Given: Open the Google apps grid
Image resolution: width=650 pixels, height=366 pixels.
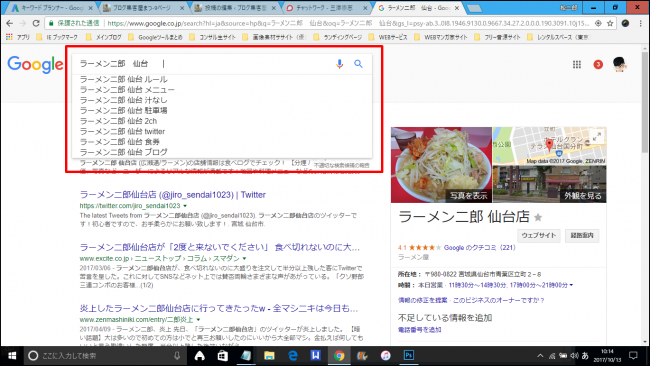Looking at the screenshot, I should point(577,64).
